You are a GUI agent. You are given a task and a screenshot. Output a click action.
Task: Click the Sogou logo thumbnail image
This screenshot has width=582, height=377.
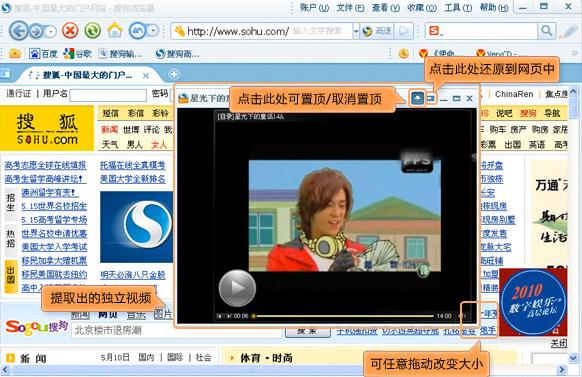tap(137, 227)
